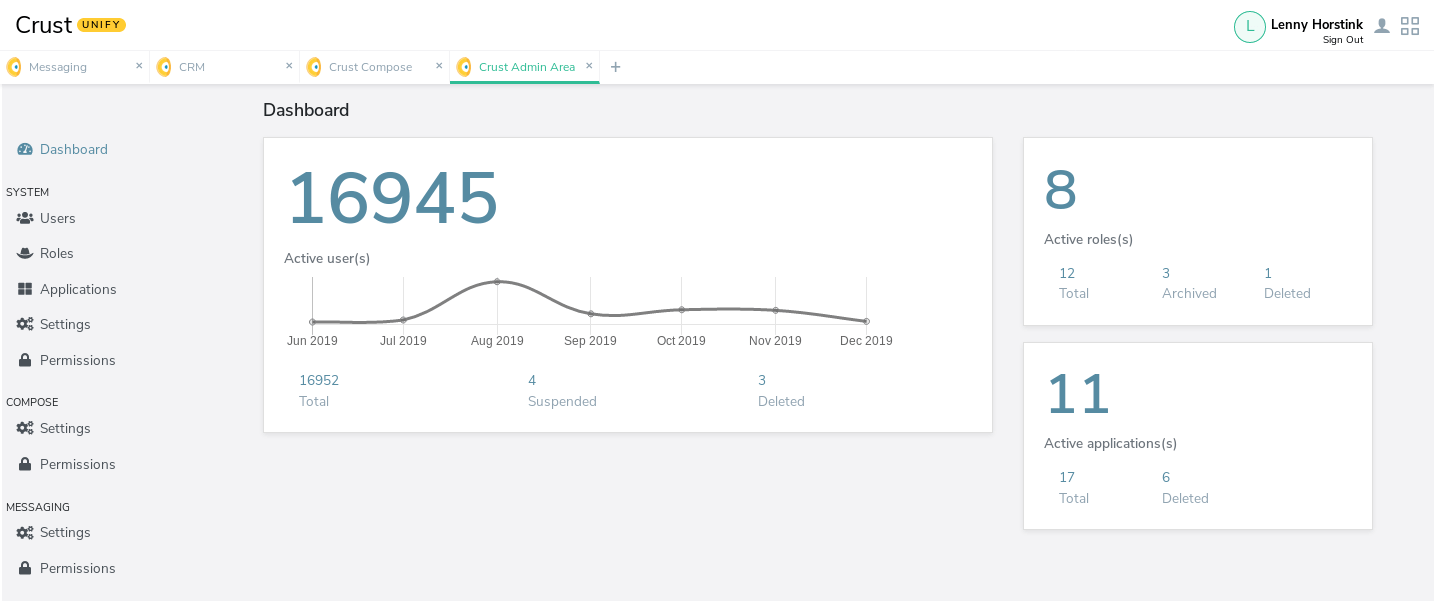1434x601 pixels.
Task: Open the user profile icon in header
Action: [x=1382, y=26]
